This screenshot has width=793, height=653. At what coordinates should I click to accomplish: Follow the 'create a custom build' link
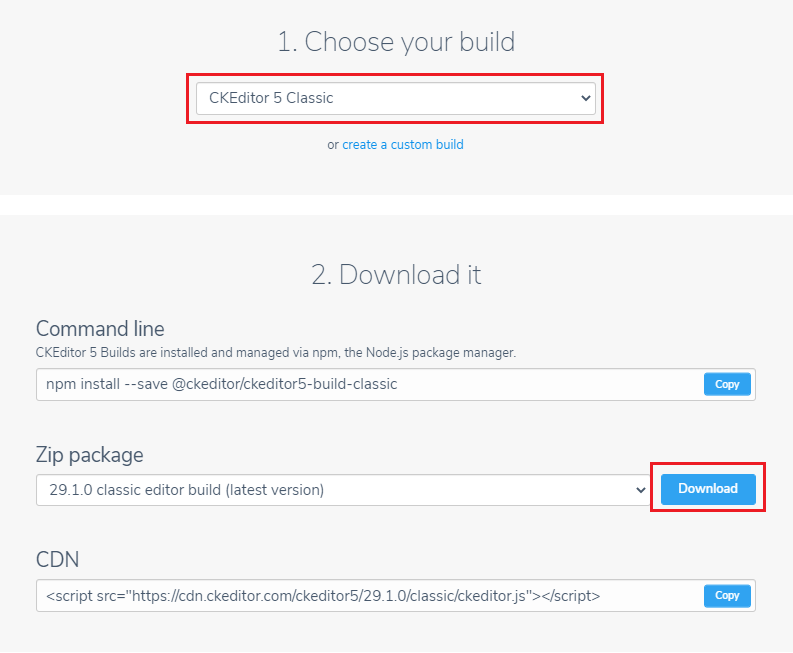(403, 145)
